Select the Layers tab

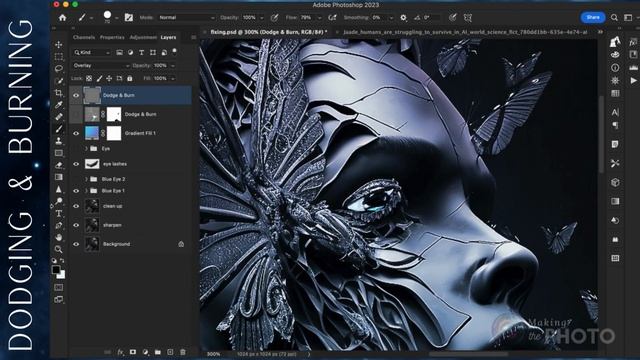click(x=168, y=37)
